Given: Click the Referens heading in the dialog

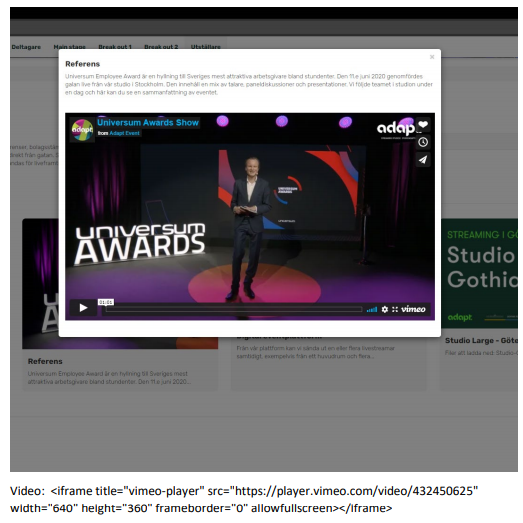Looking at the screenshot, I should coord(82,64).
